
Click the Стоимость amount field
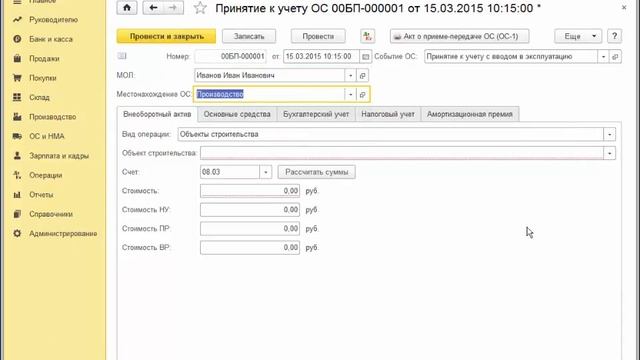pos(250,191)
